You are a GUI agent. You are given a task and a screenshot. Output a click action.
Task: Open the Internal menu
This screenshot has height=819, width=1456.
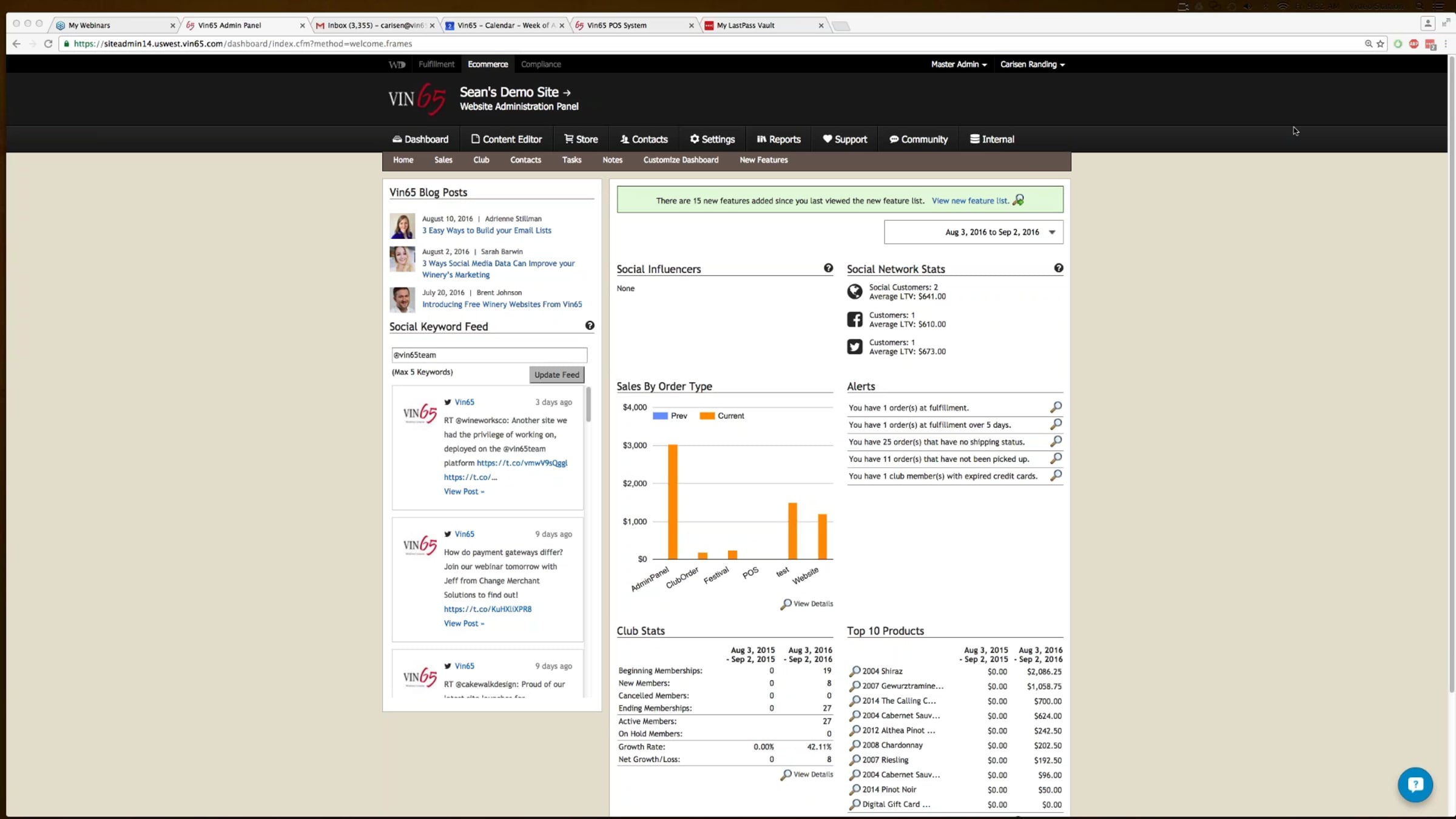[x=992, y=139]
